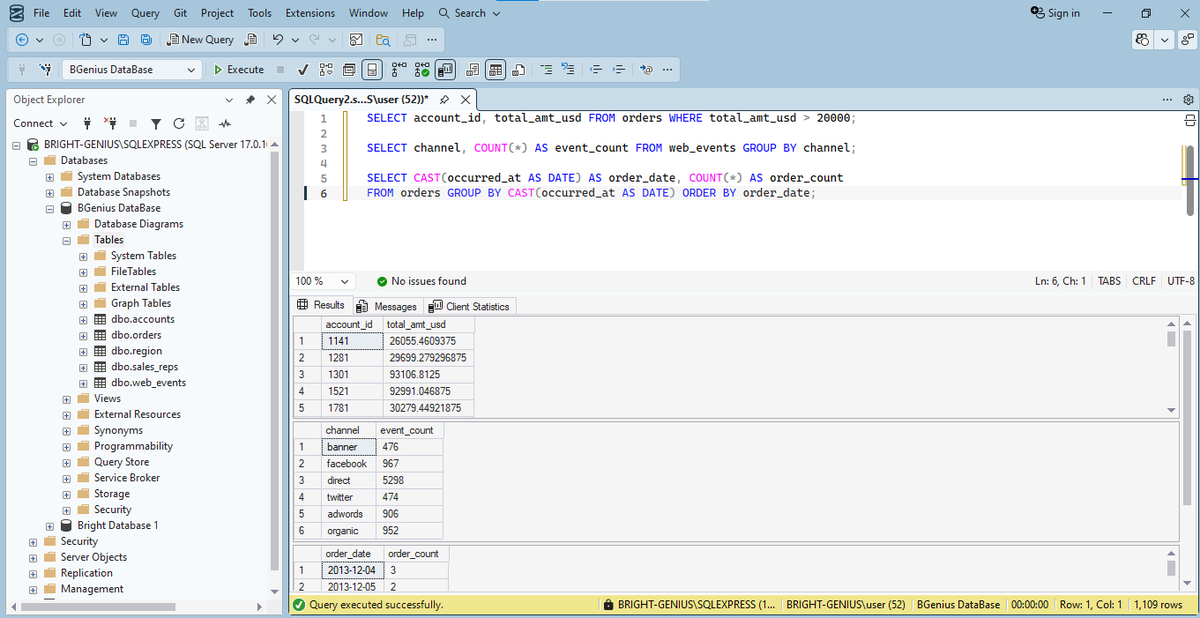The width and height of the screenshot is (1200, 618).
Task: Switch output to Results to Text
Action: pos(471,70)
